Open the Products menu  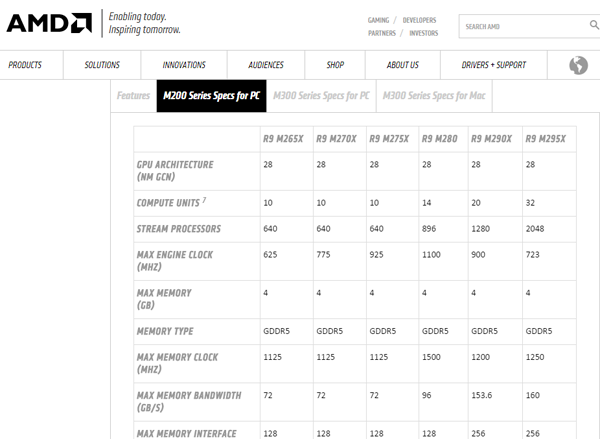pyautogui.click(x=25, y=65)
